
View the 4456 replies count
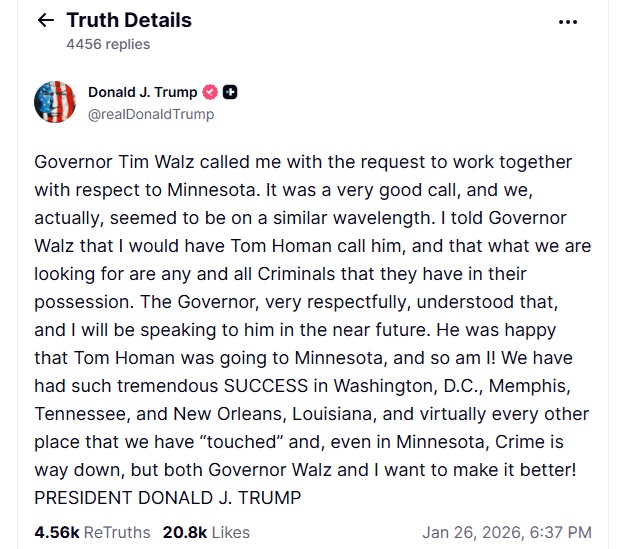pos(108,44)
